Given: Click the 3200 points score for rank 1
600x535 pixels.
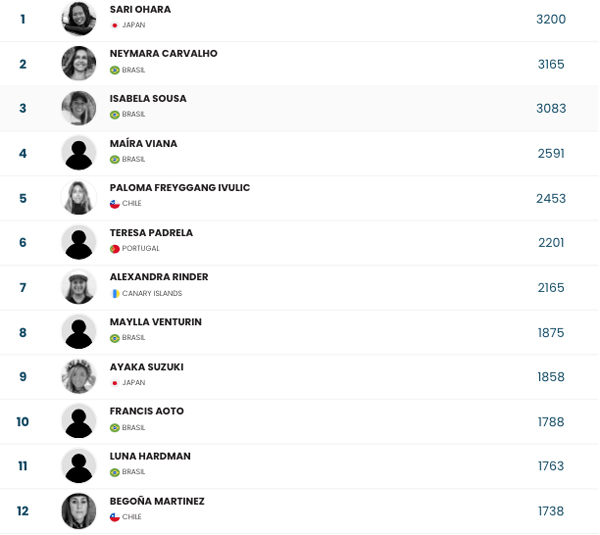Looking at the screenshot, I should point(551,19).
